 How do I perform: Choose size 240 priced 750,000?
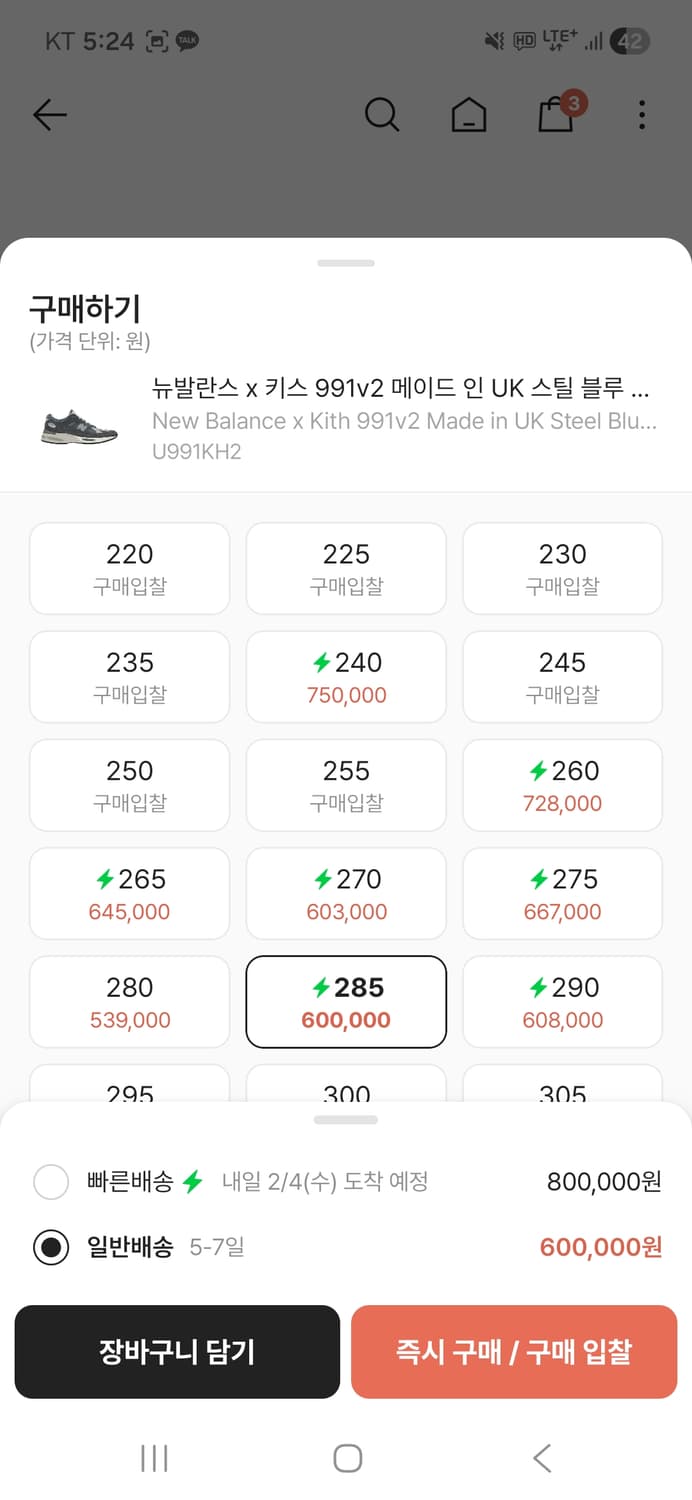point(346,677)
